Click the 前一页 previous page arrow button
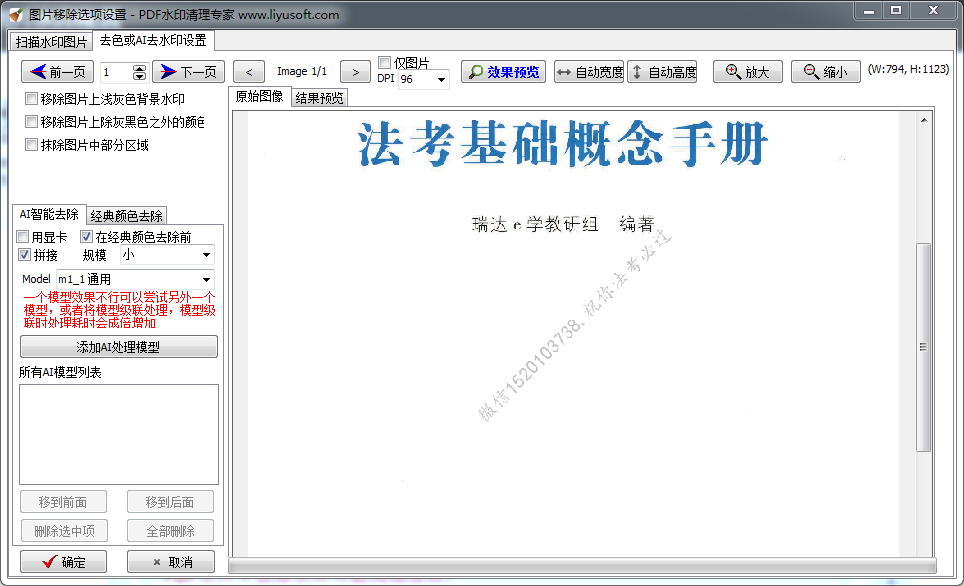 pyautogui.click(x=58, y=72)
